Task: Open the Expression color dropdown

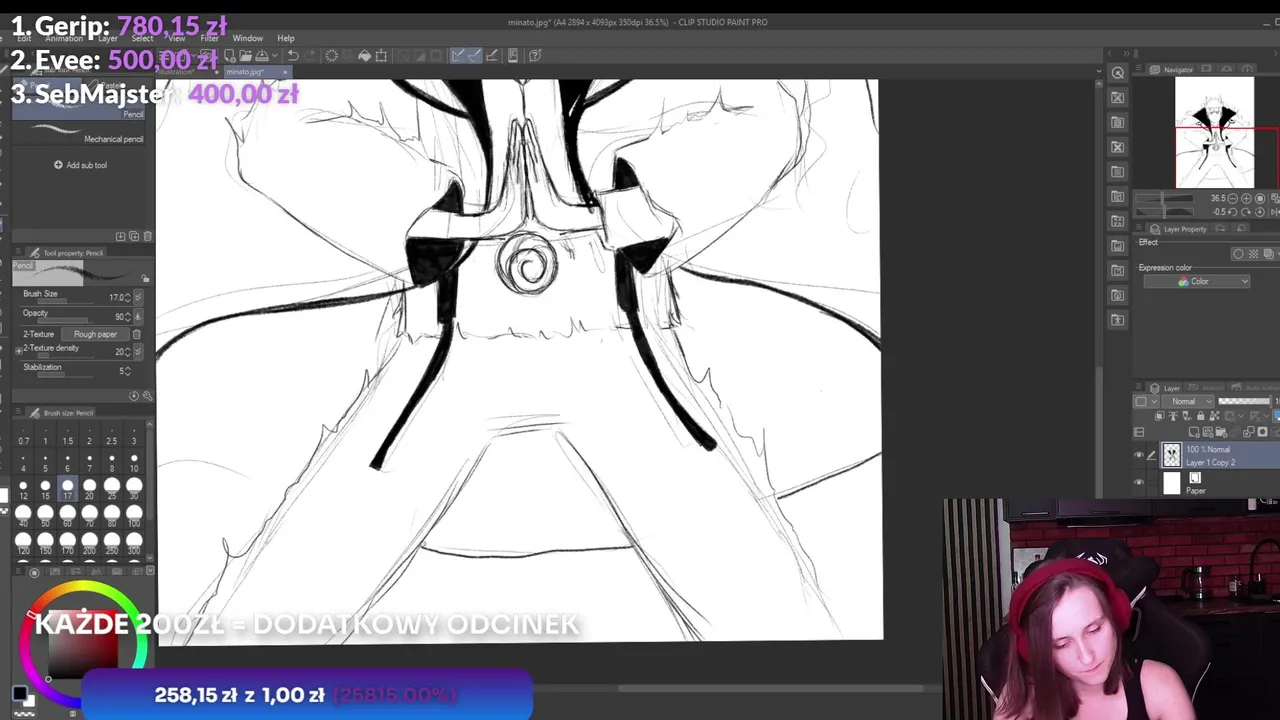Action: click(x=1197, y=282)
